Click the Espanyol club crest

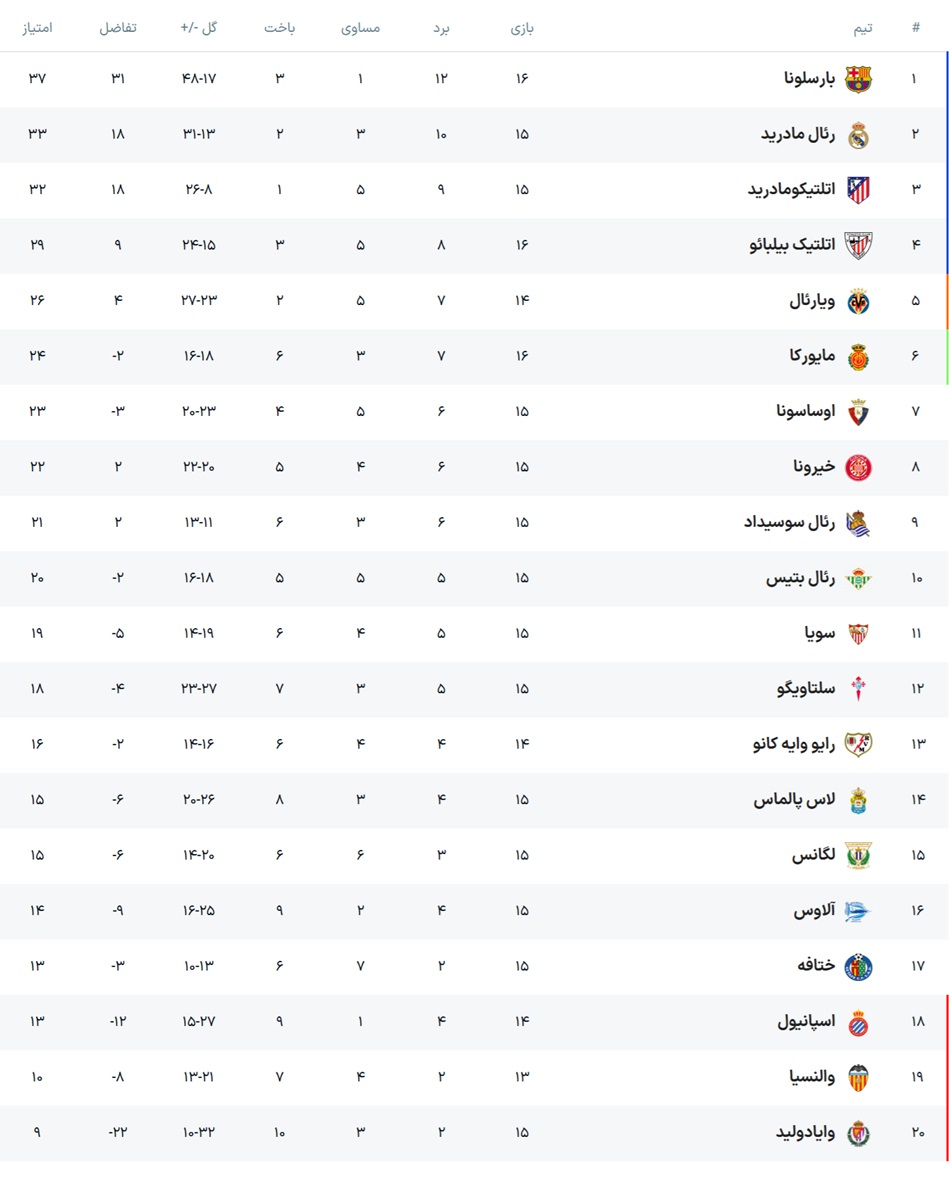pyautogui.click(x=858, y=1022)
